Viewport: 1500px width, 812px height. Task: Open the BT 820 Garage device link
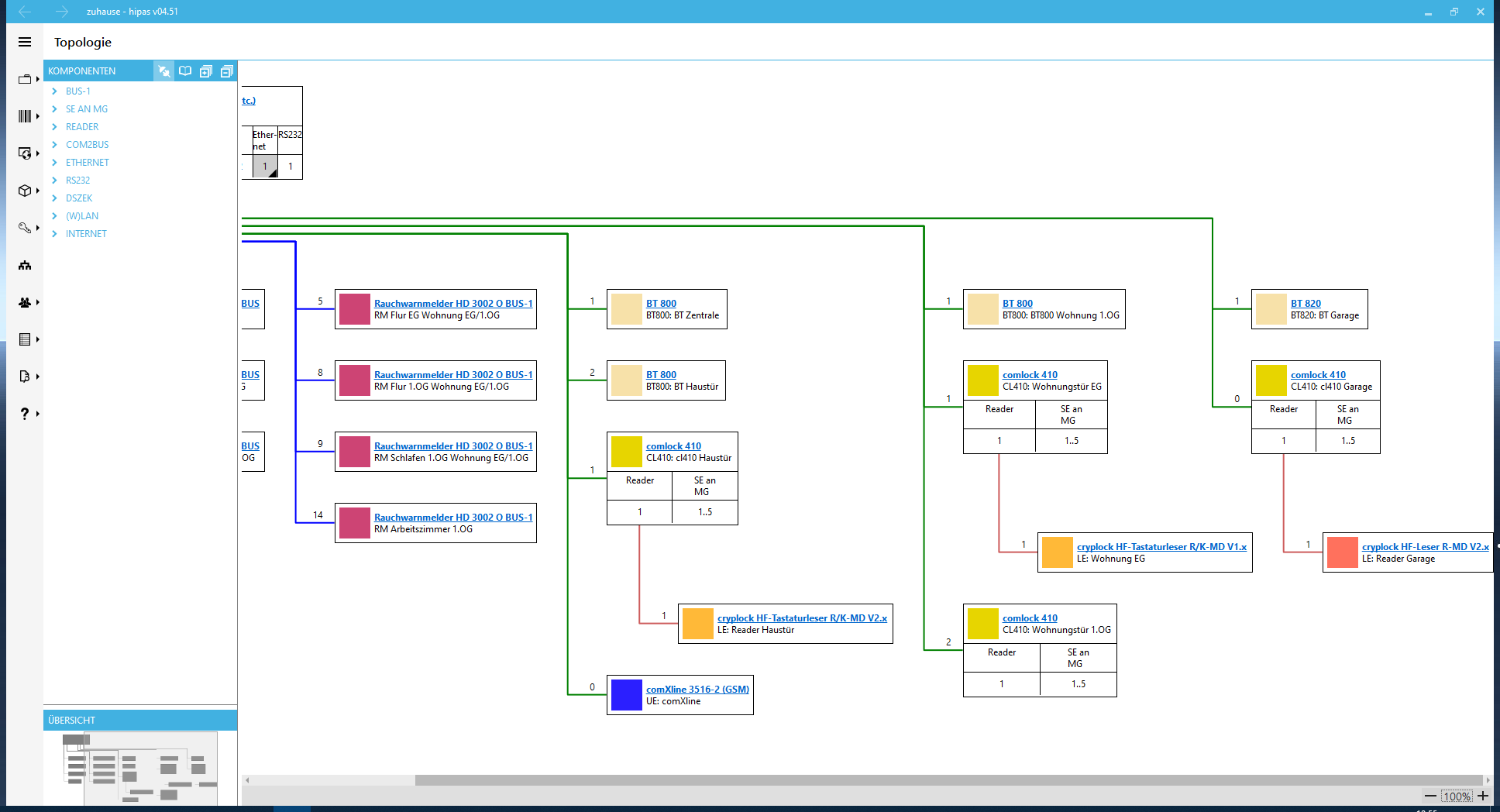1306,304
